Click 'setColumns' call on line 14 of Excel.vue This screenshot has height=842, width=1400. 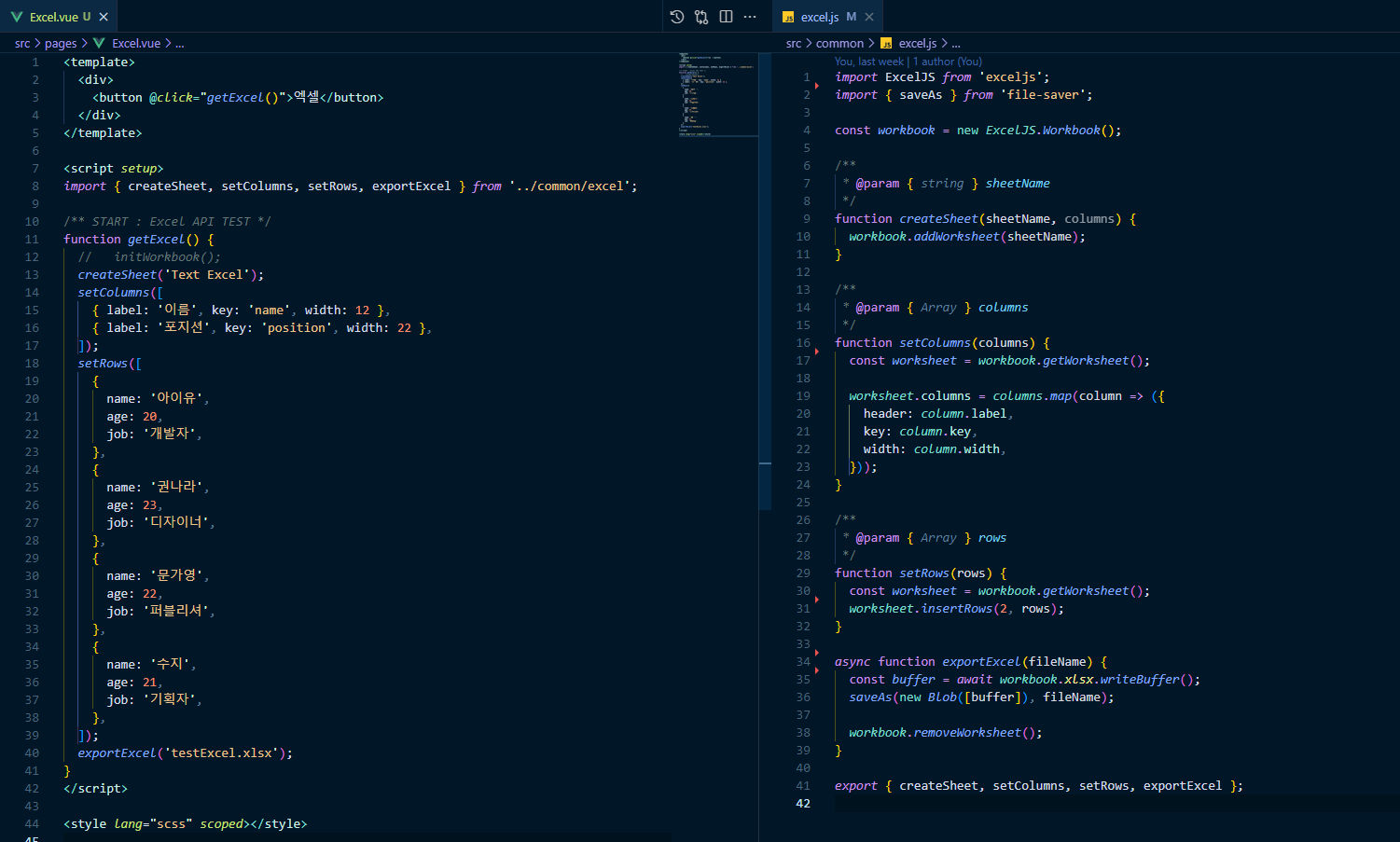pos(113,293)
